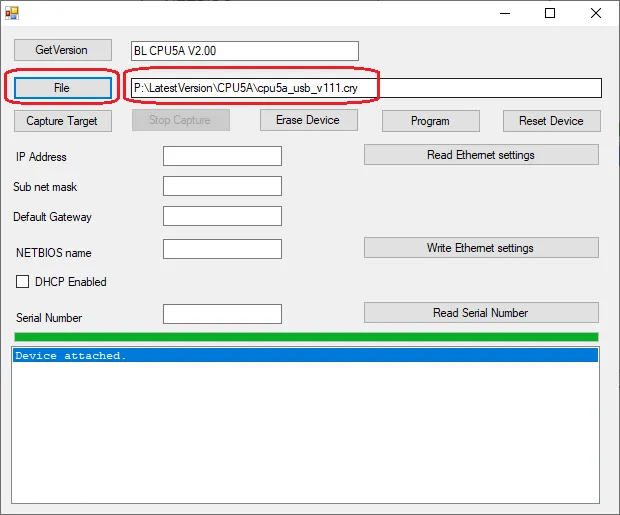Click Reset Device
Image resolution: width=620 pixels, height=515 pixels.
coord(552,121)
